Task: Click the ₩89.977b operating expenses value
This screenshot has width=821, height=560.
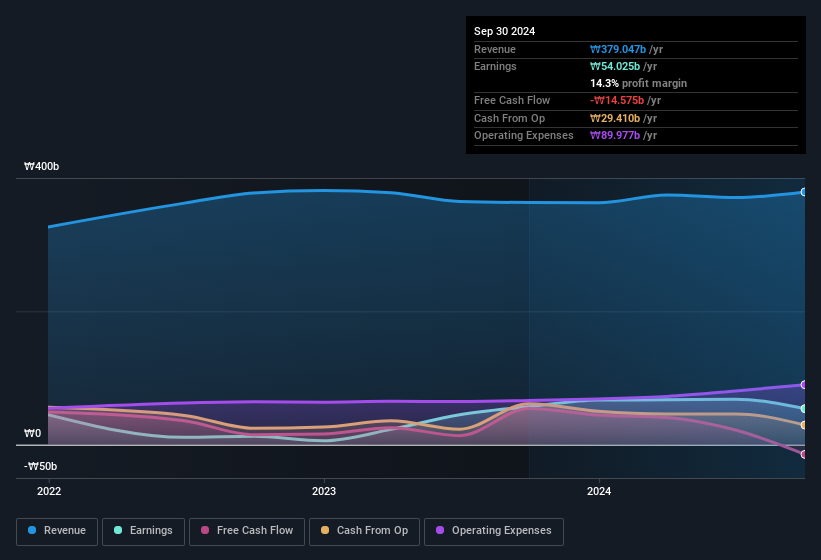Action: [x=615, y=136]
